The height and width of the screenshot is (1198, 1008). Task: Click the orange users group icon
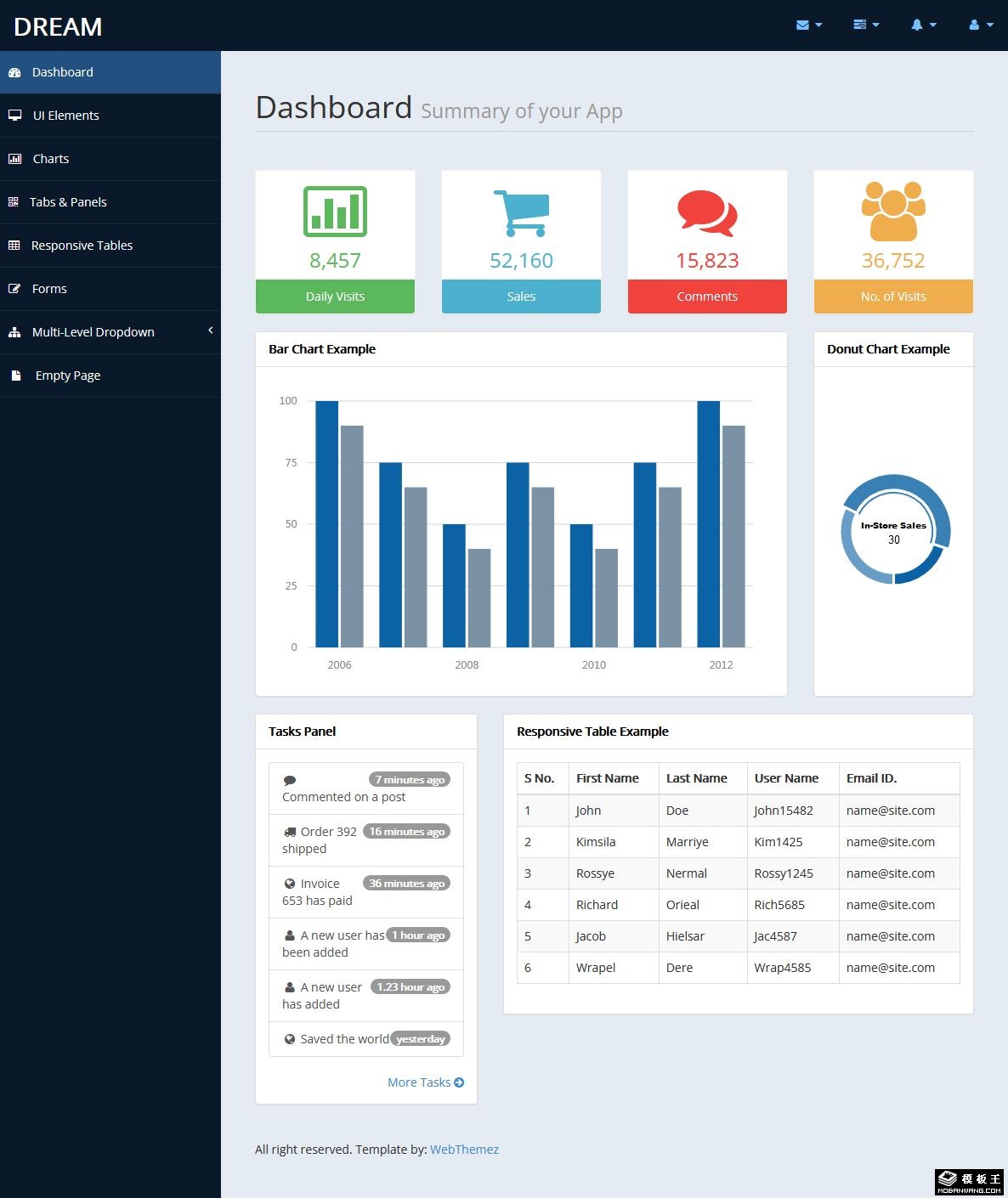click(x=893, y=212)
